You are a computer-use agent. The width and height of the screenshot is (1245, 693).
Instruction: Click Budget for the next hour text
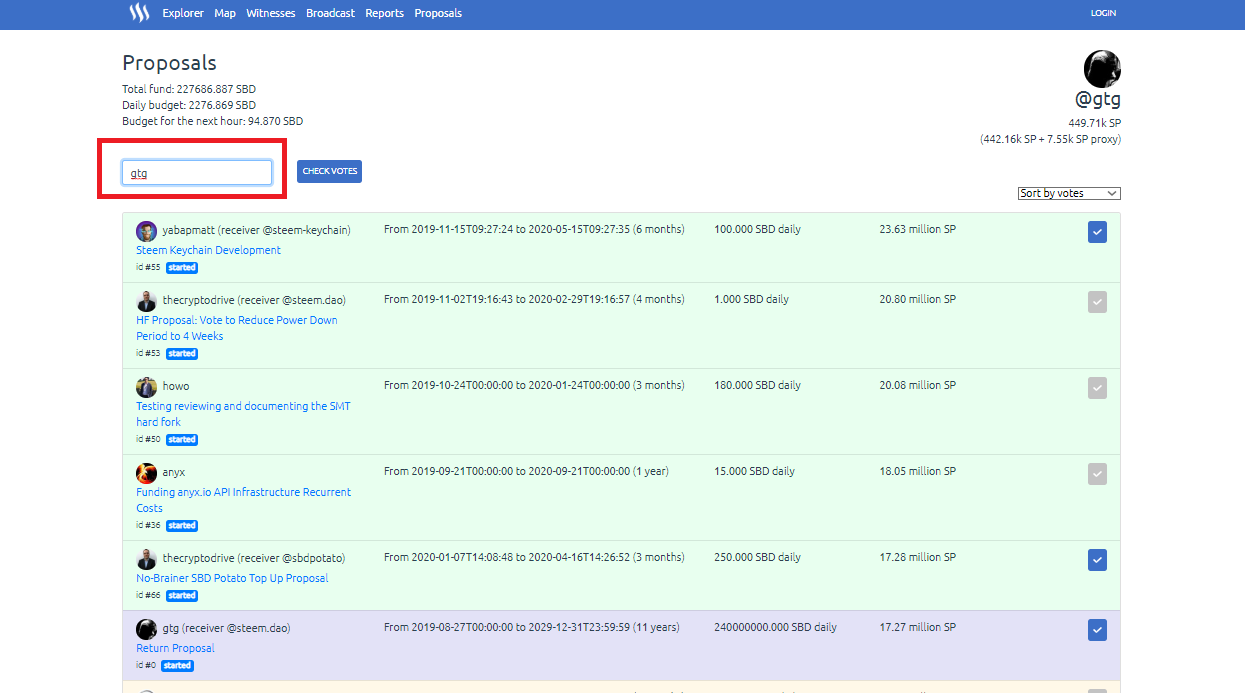[212, 121]
